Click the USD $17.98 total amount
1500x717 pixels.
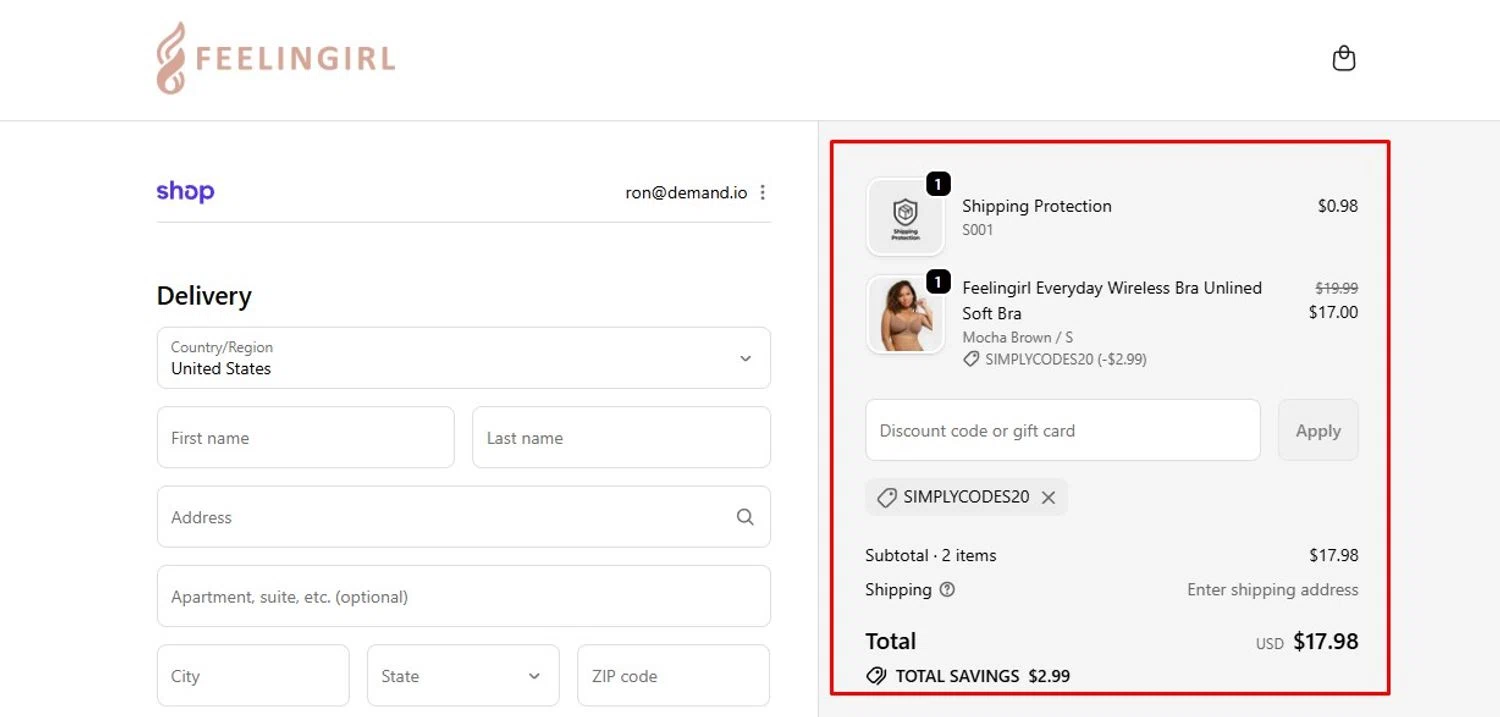click(1307, 641)
